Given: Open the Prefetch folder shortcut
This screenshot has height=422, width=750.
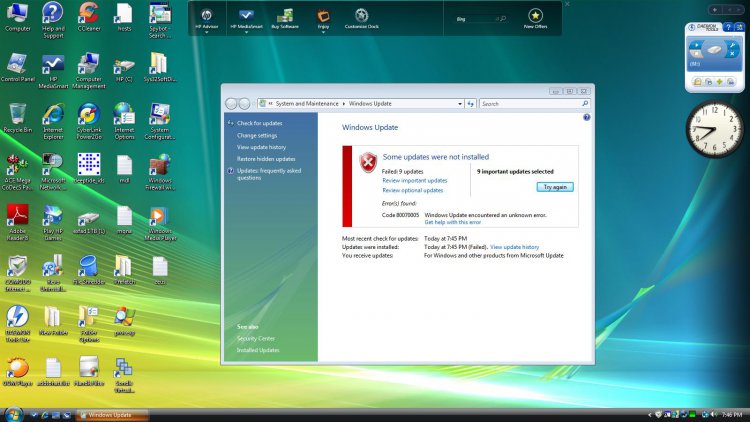Looking at the screenshot, I should click(x=124, y=270).
